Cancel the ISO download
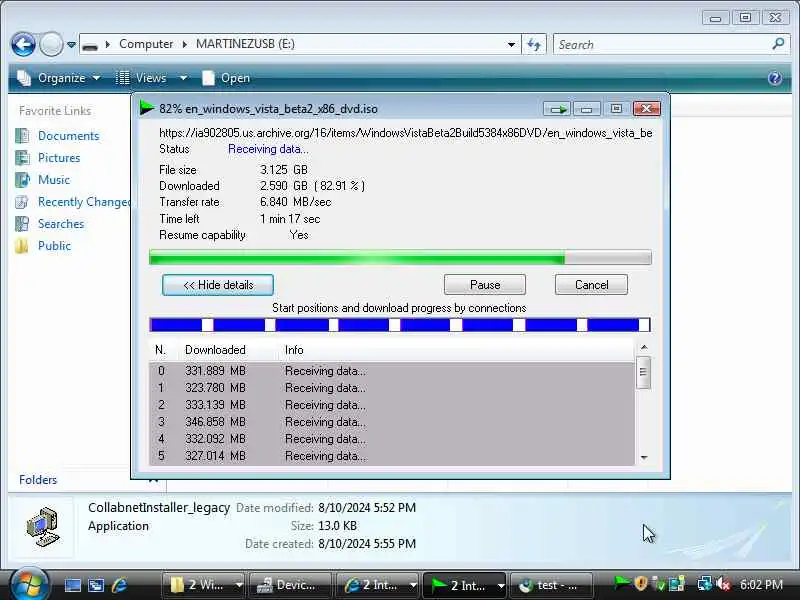This screenshot has width=800, height=600. point(591,285)
